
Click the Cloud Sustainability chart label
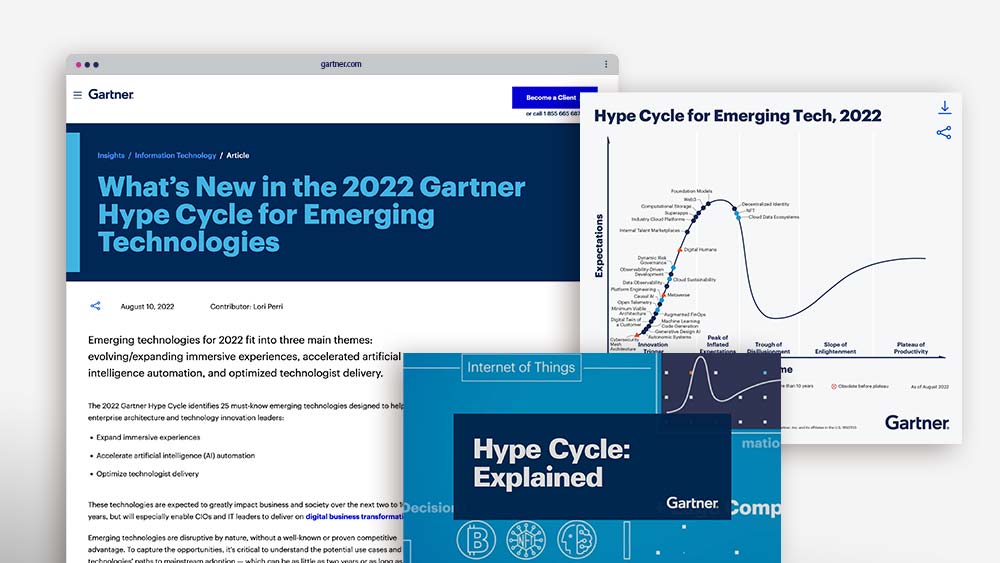point(695,279)
